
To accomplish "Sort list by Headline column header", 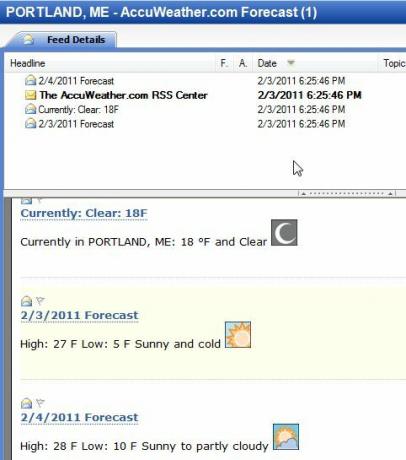I will [110, 63].
